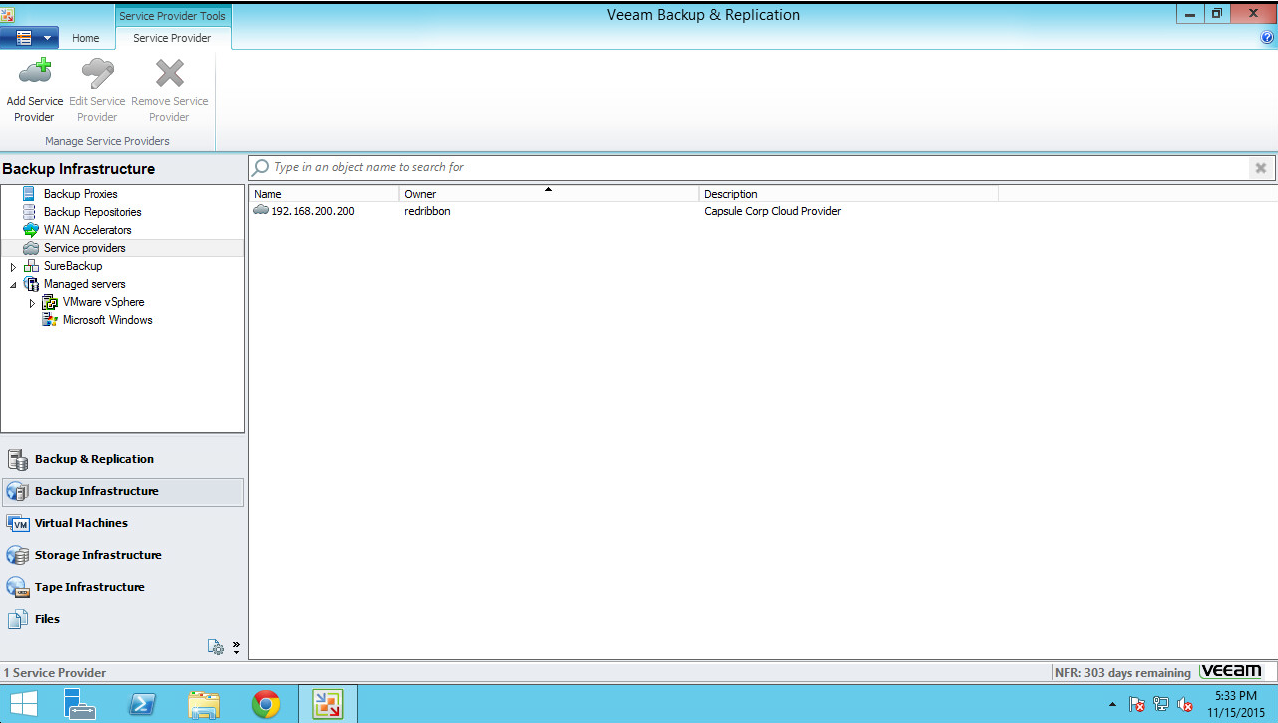Click the Backup Proxies icon
Image resolution: width=1278 pixels, height=723 pixels.
pyautogui.click(x=29, y=194)
